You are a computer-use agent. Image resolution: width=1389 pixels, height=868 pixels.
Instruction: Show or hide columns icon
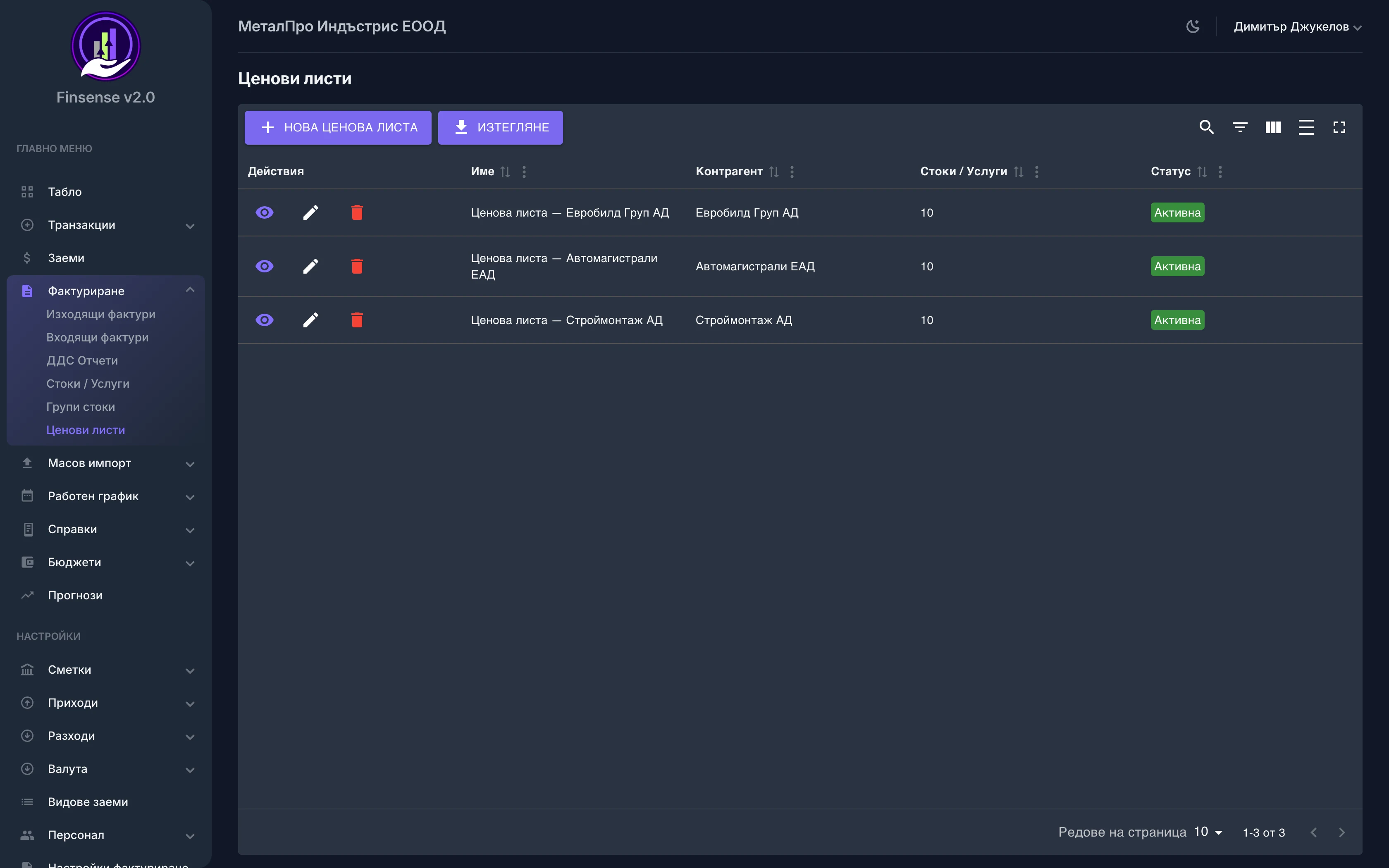[1273, 127]
